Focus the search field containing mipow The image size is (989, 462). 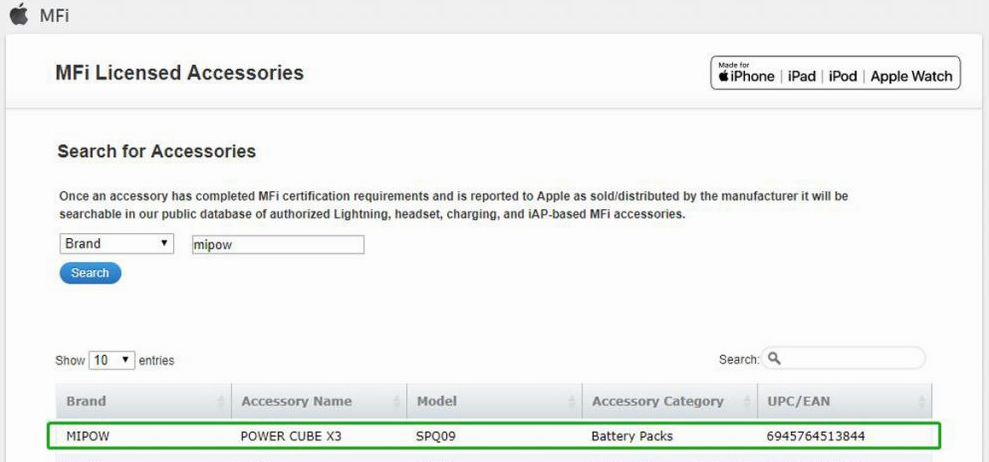[x=278, y=245]
